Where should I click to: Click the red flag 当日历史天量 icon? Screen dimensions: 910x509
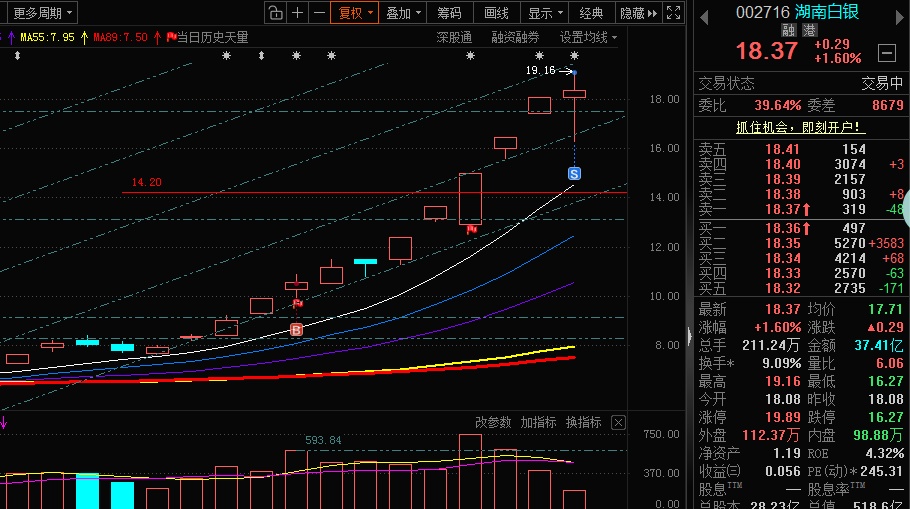pos(171,37)
